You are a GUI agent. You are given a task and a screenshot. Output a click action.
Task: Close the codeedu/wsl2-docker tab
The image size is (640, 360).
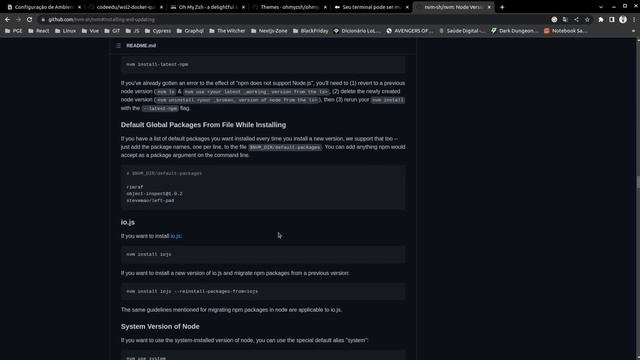point(161,7)
